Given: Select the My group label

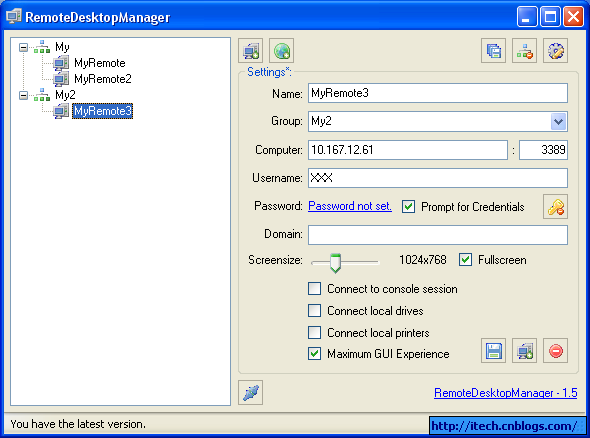Looking at the screenshot, I should [62, 47].
